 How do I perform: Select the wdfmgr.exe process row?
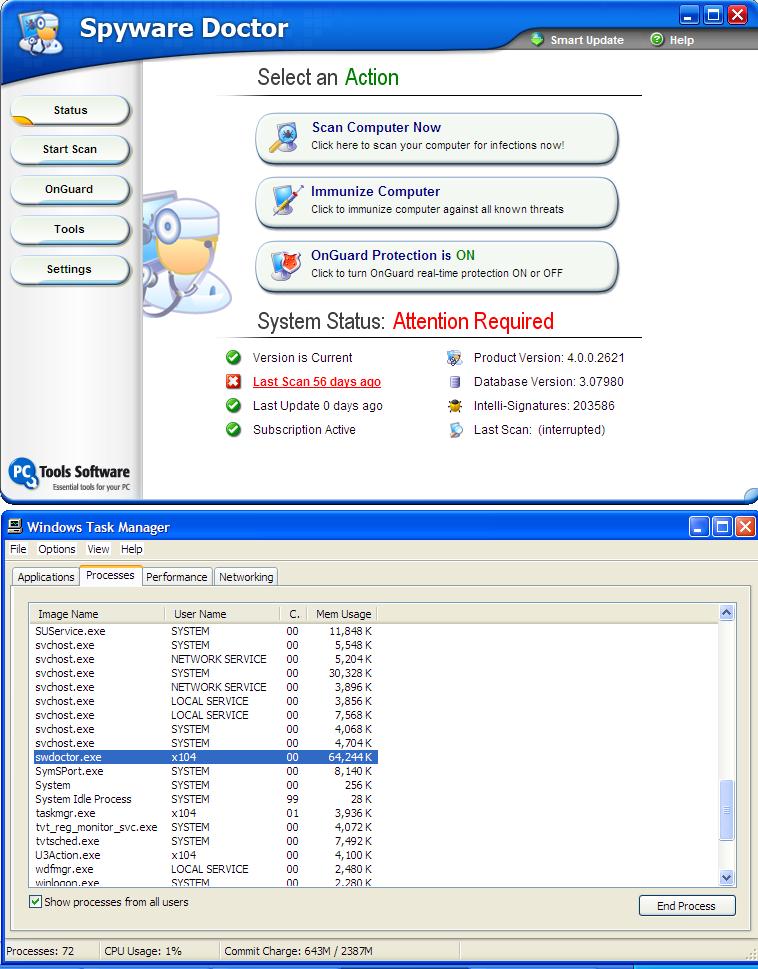205,869
